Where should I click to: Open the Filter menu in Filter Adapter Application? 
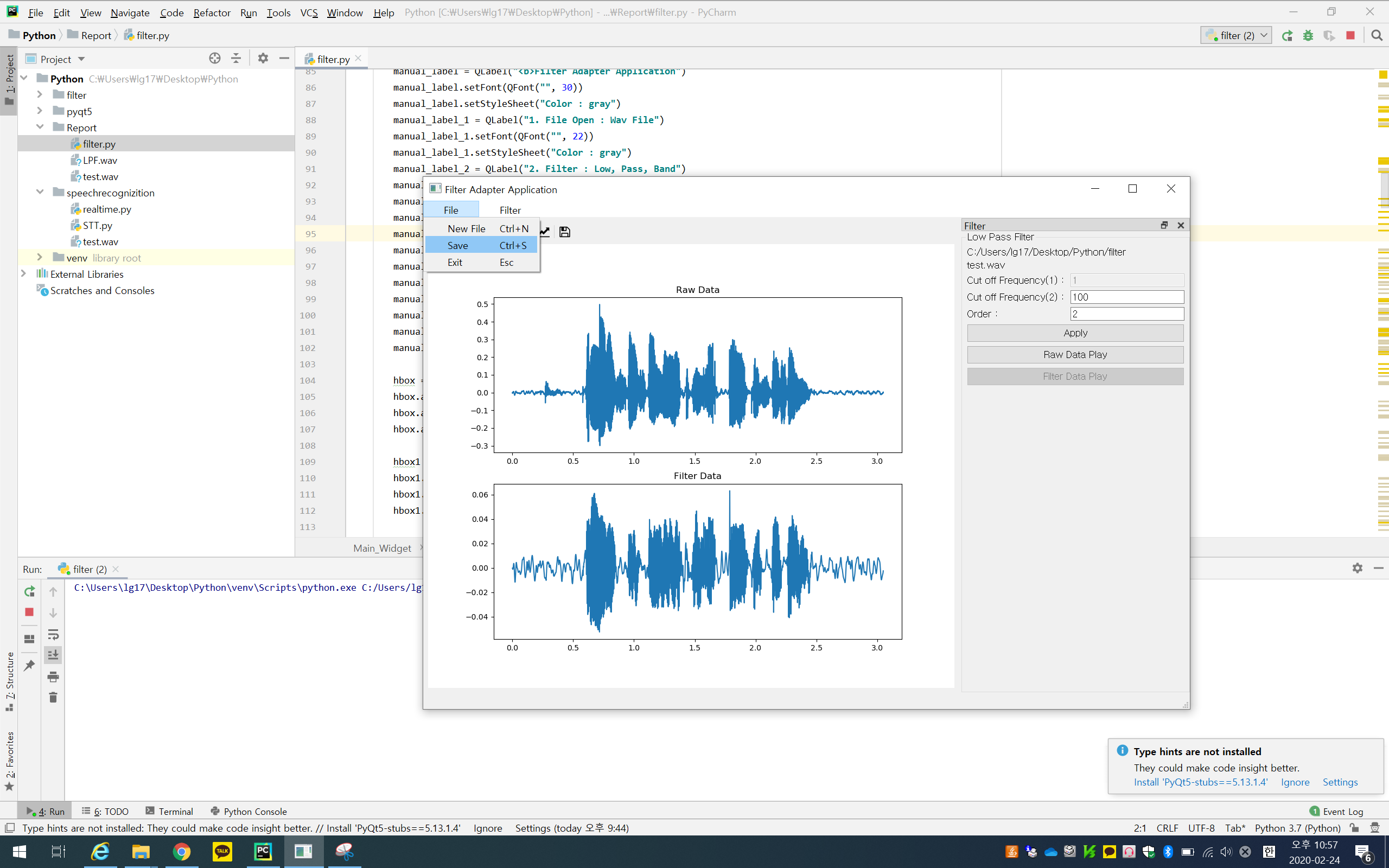(509, 210)
